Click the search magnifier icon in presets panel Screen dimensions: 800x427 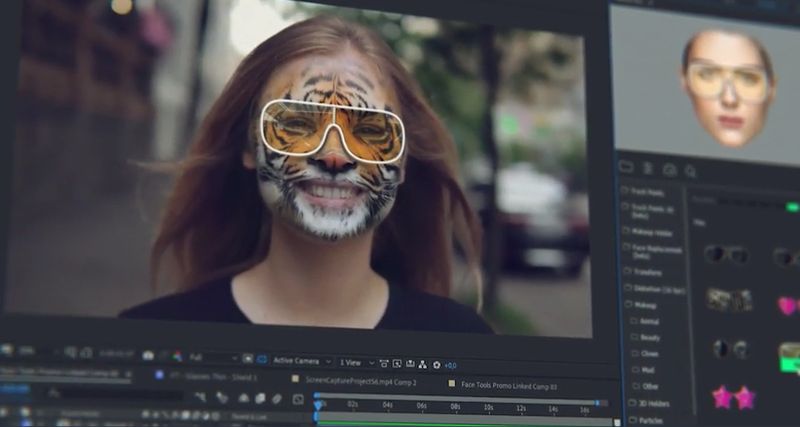tap(690, 171)
